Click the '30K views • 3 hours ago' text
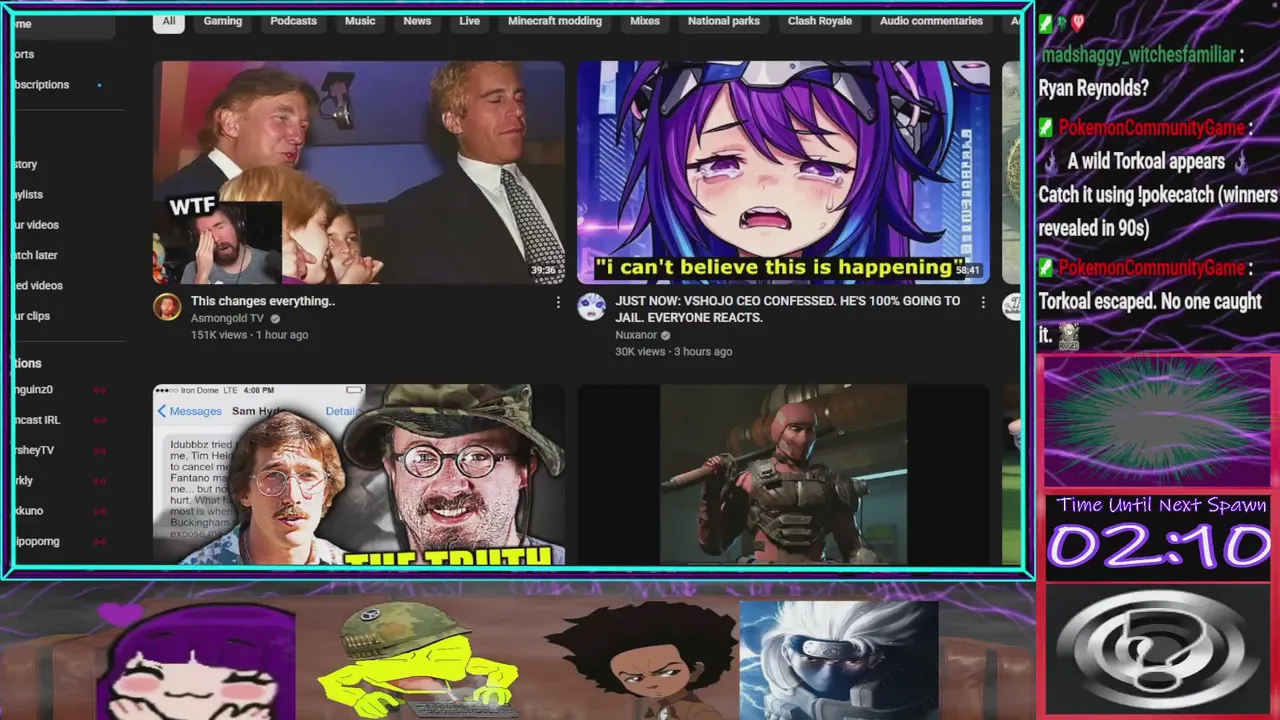1280x720 pixels. click(674, 352)
